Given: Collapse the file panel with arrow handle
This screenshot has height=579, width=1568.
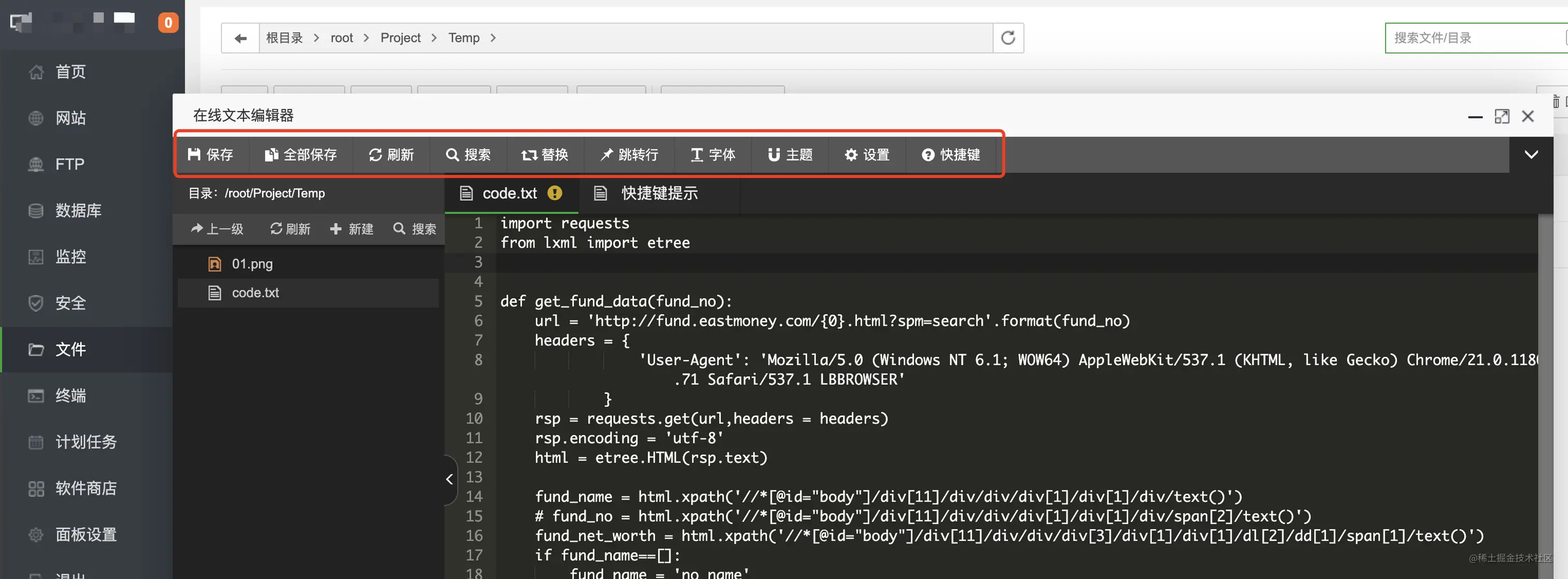Looking at the screenshot, I should 450,480.
